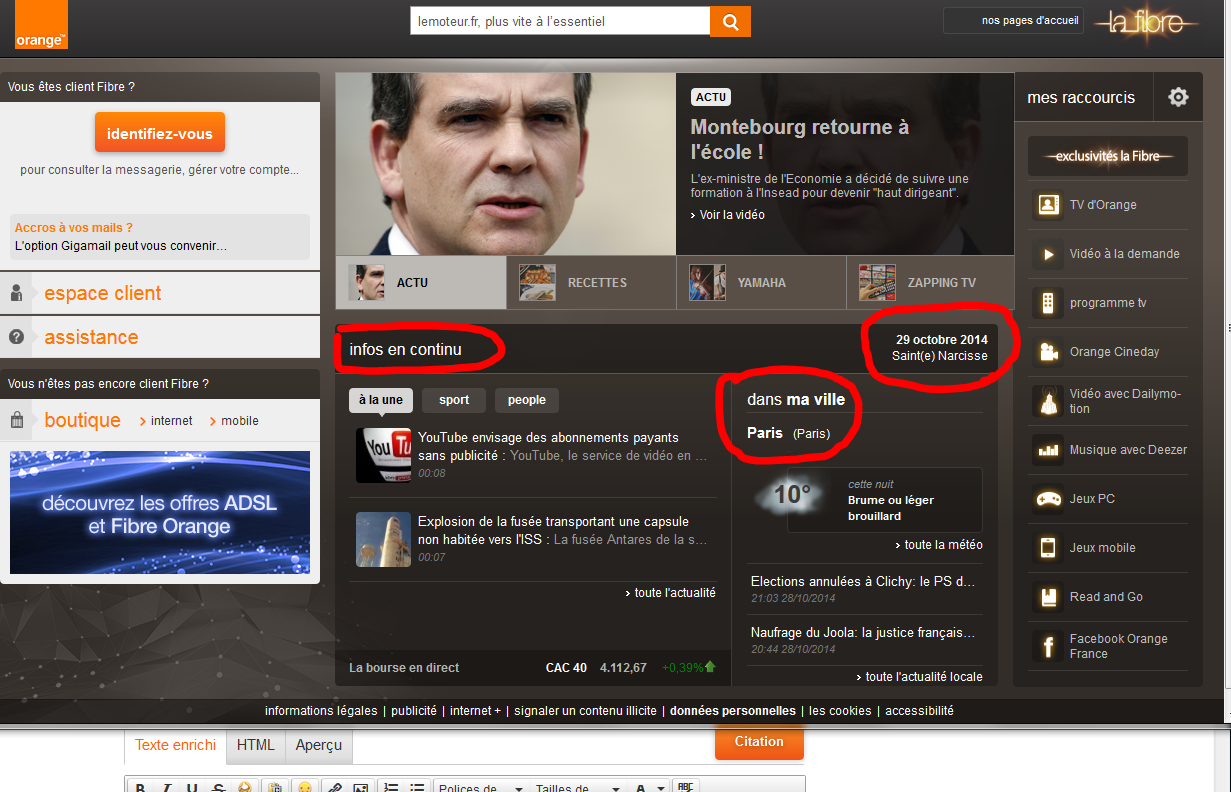Open the Elections annulées à Clichy headline
Viewport: 1231px width, 792px height.
(x=863, y=581)
